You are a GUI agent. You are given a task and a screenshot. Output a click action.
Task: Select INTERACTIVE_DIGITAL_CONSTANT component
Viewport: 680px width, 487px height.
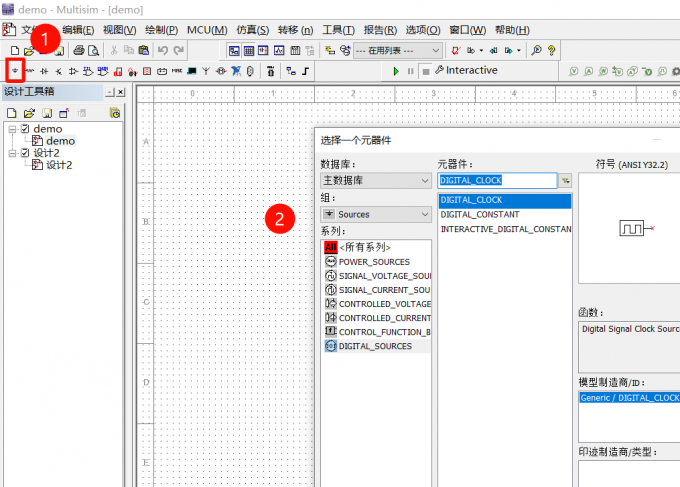505,229
